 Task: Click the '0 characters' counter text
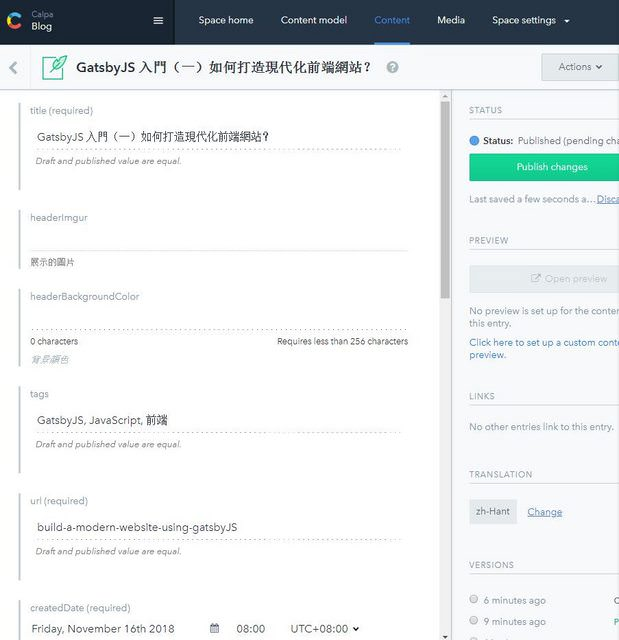(x=54, y=341)
